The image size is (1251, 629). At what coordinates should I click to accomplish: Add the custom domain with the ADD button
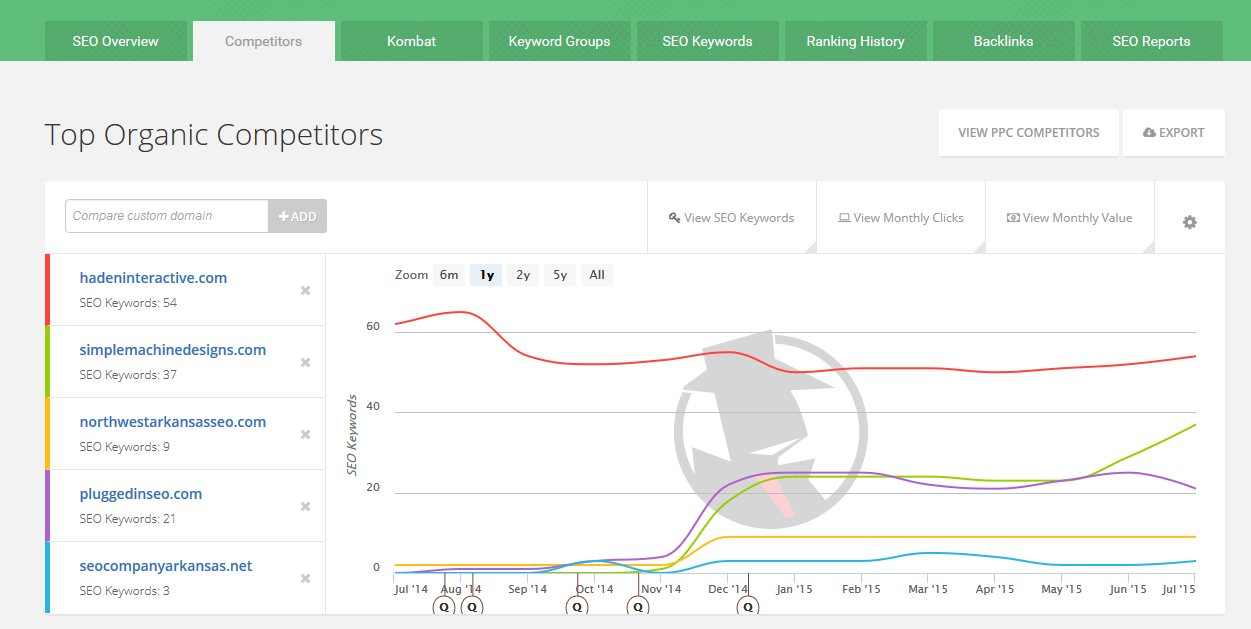coord(297,216)
